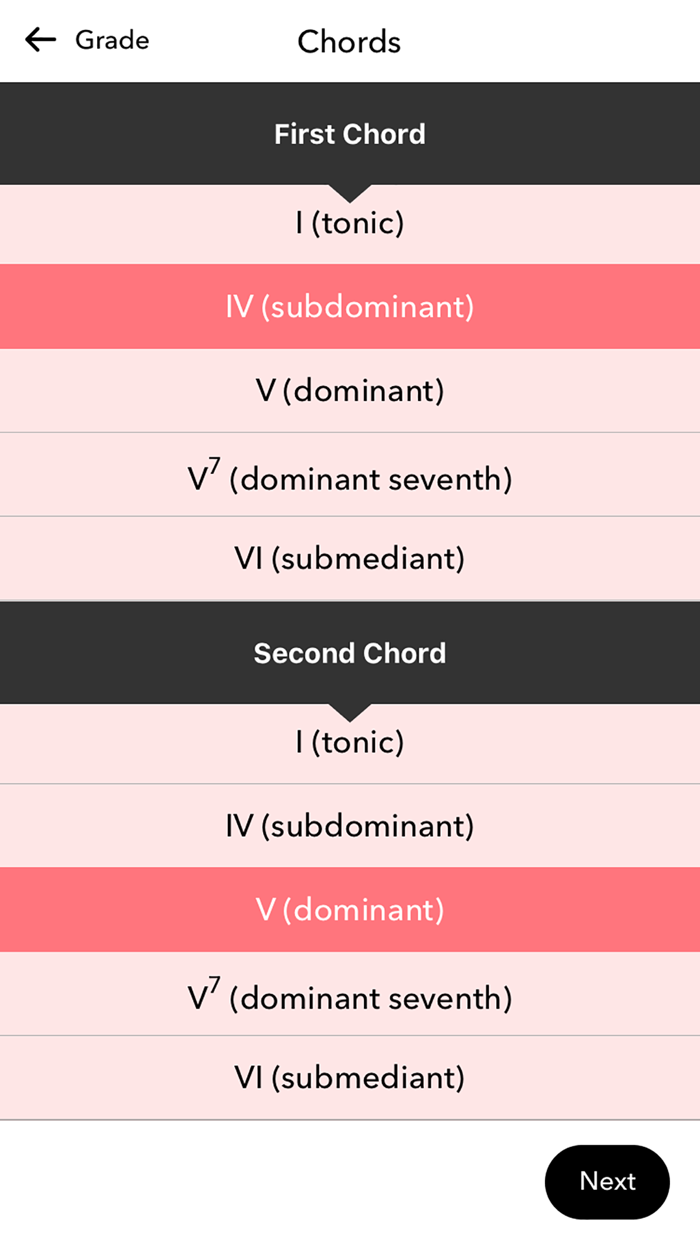Screen dimensions: 700x1244
Task: Select V (dominant) as the First Chord
Action: click(350, 390)
